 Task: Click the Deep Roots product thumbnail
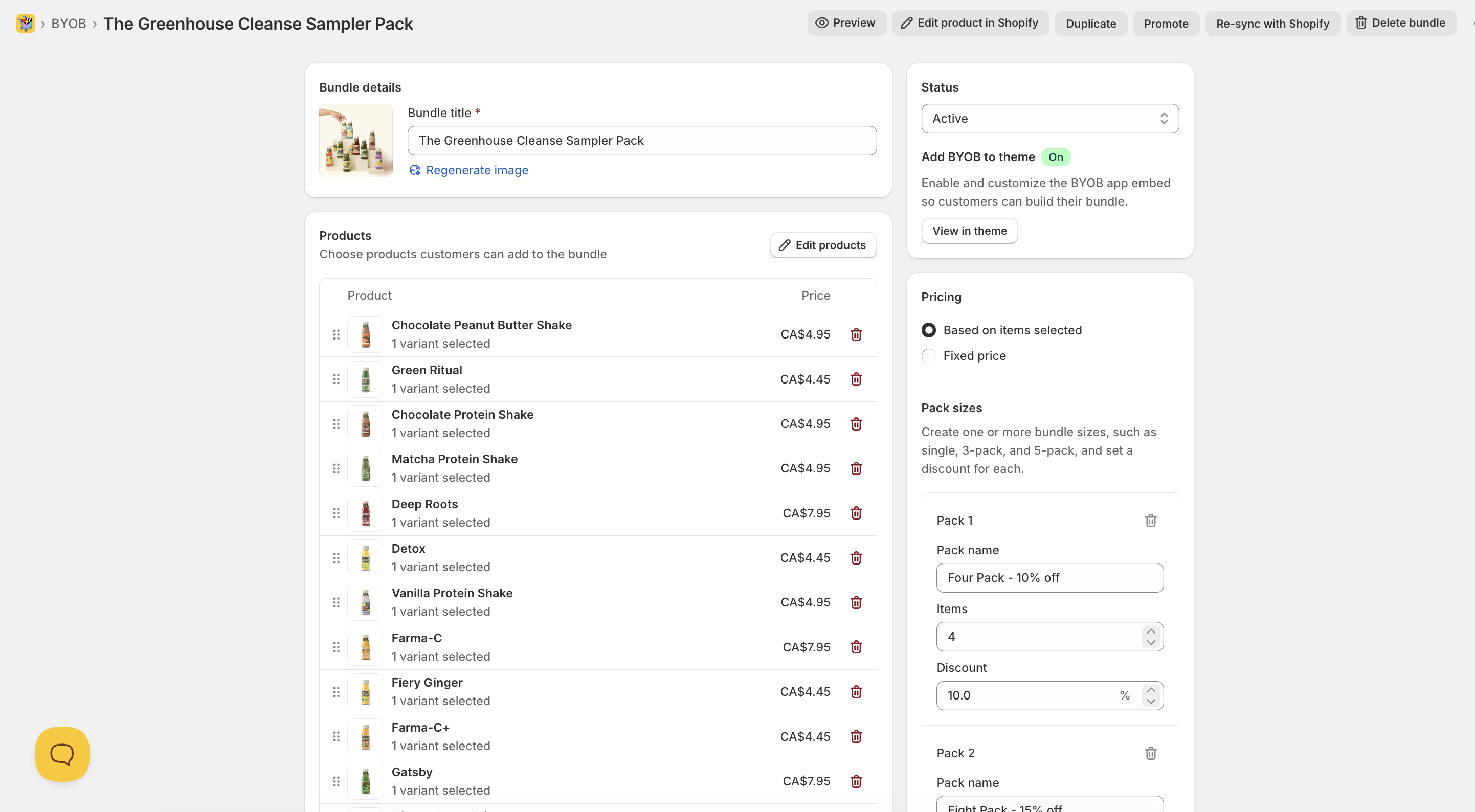pos(365,513)
